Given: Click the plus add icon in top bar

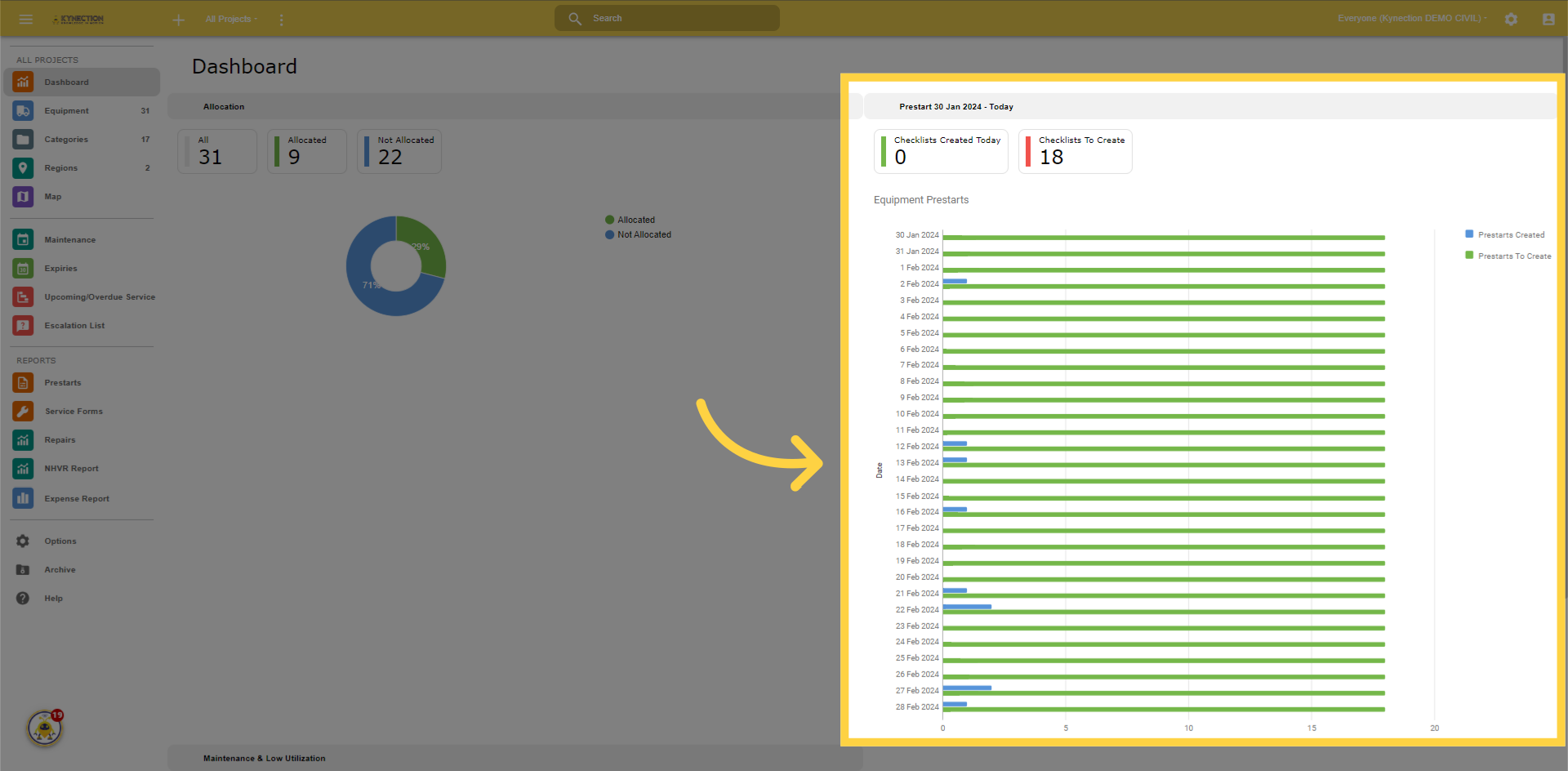Looking at the screenshot, I should (x=178, y=20).
